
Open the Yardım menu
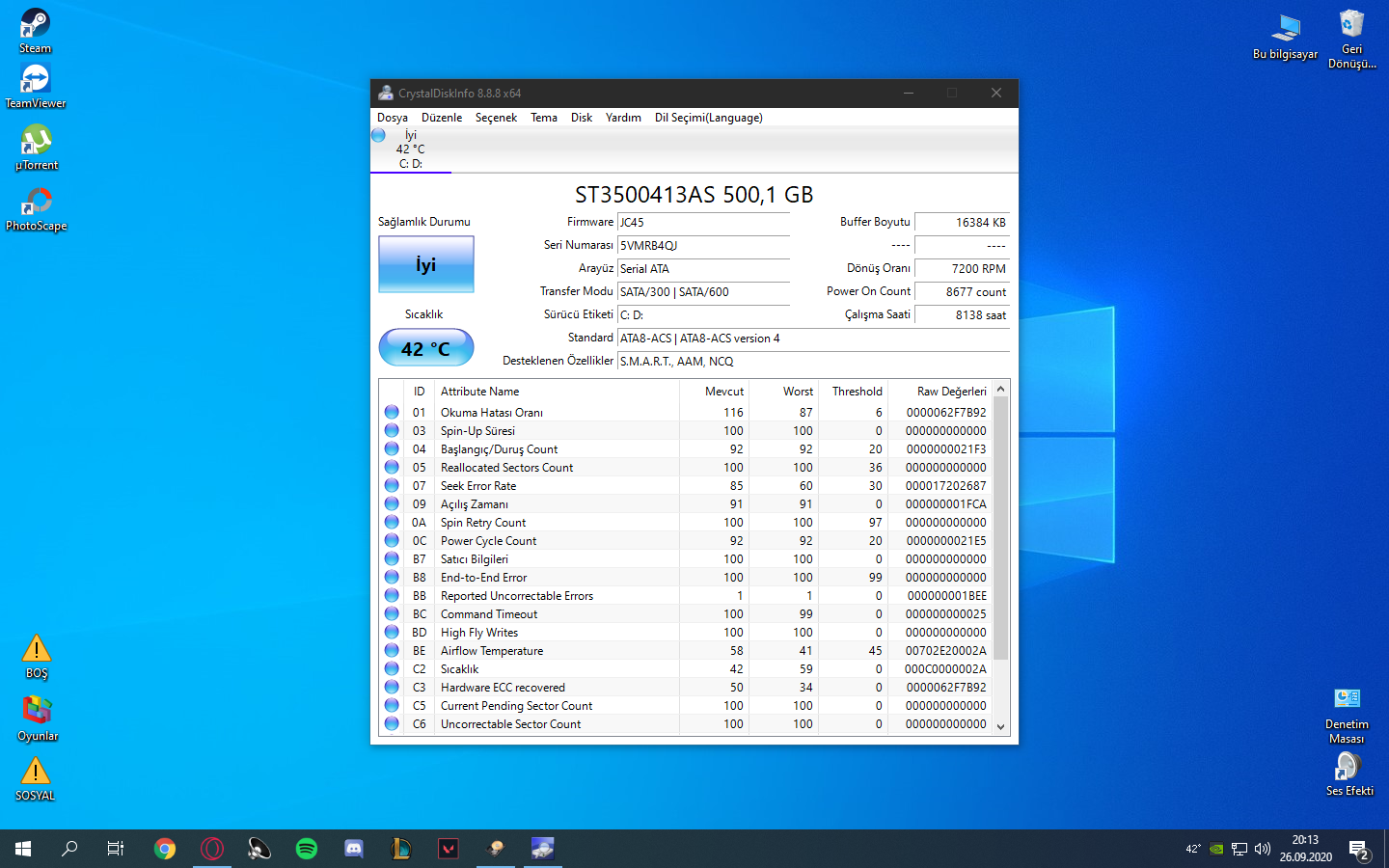(623, 118)
